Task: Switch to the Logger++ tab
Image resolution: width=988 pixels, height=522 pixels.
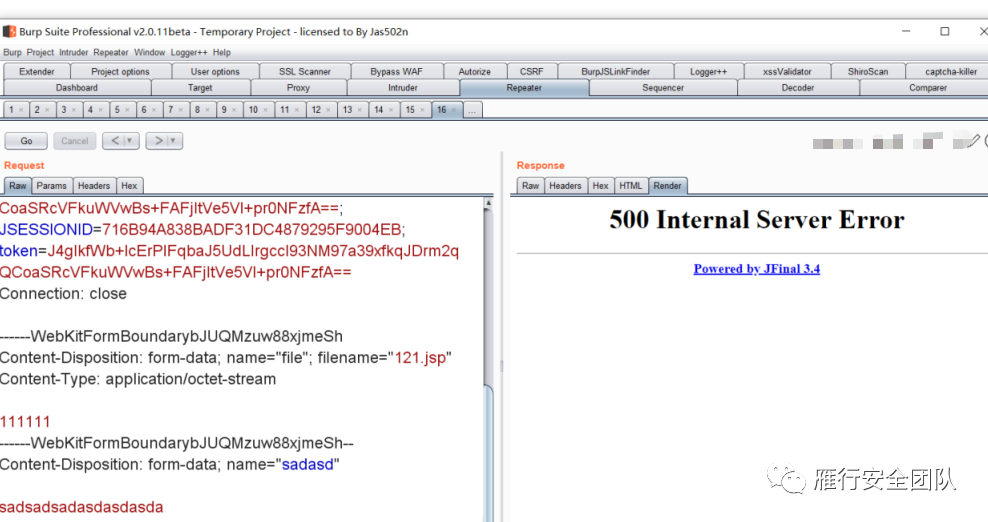Action: (x=708, y=71)
